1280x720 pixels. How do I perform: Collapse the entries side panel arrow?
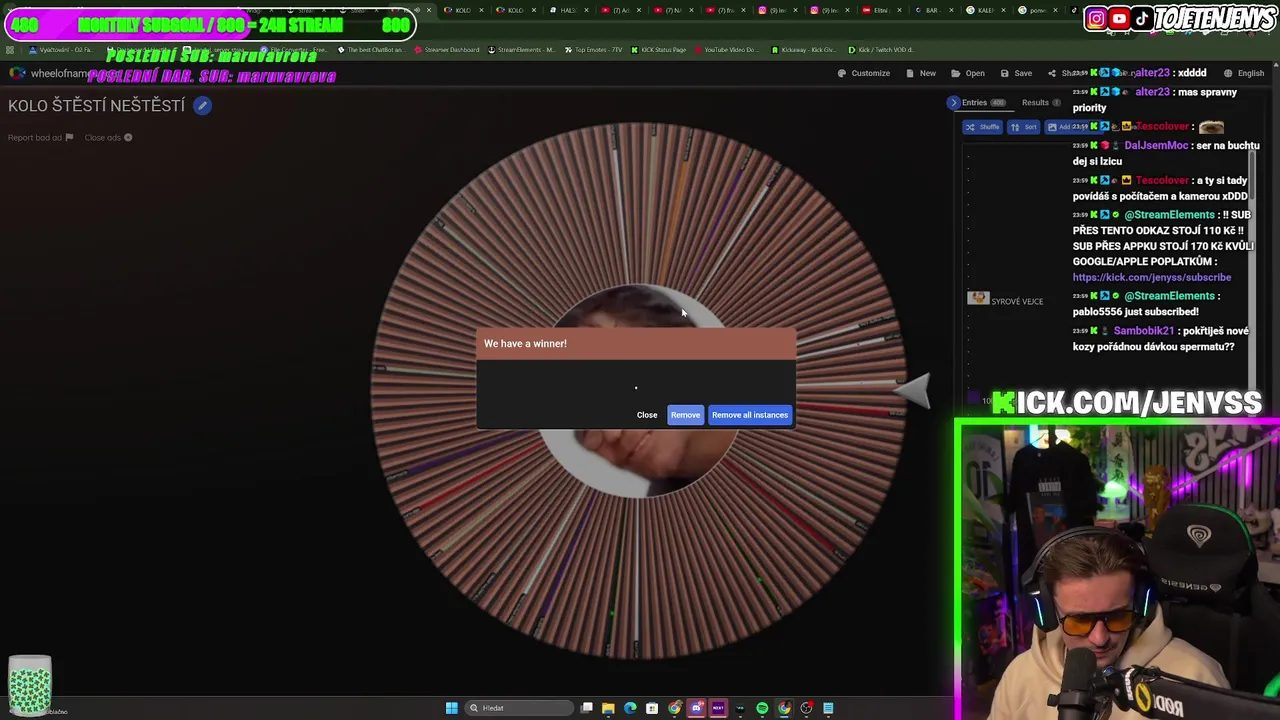[x=953, y=102]
